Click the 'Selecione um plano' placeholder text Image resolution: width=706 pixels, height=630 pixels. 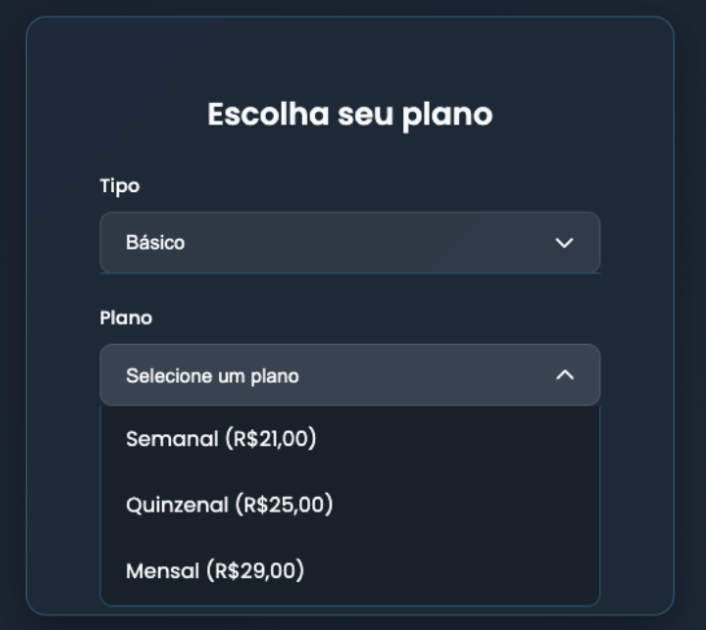pyautogui.click(x=212, y=376)
